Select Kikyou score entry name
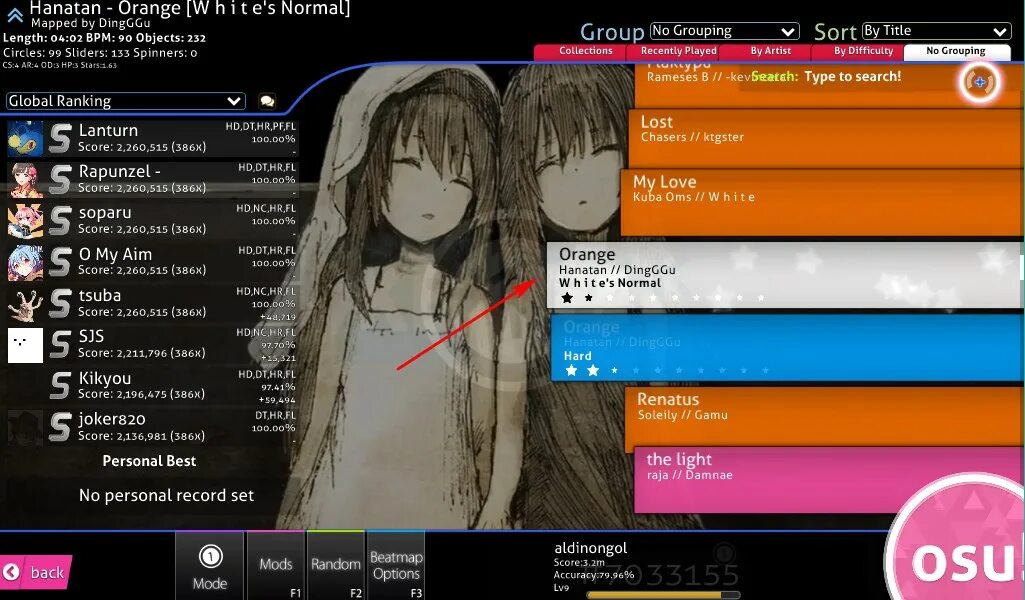The width and height of the screenshot is (1025, 600). [x=105, y=378]
